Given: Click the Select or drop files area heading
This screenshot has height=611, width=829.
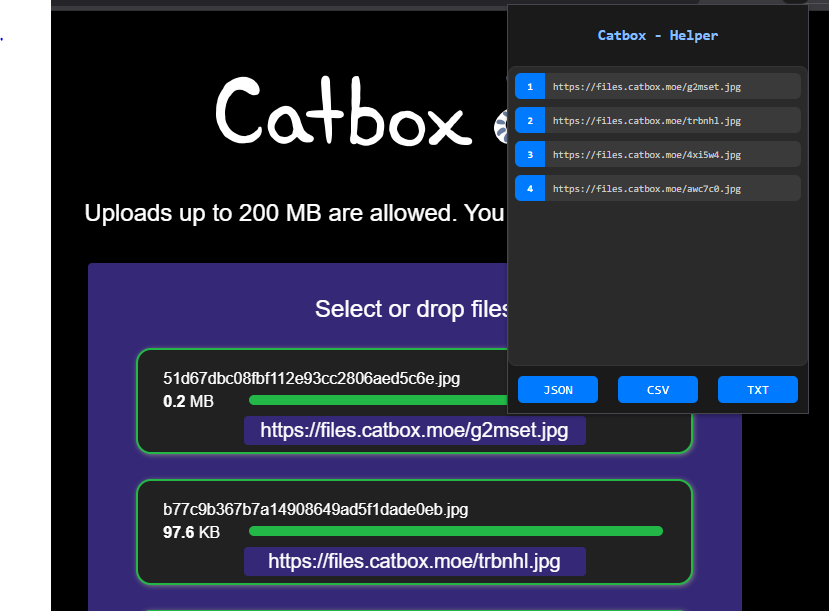Looking at the screenshot, I should pos(411,309).
